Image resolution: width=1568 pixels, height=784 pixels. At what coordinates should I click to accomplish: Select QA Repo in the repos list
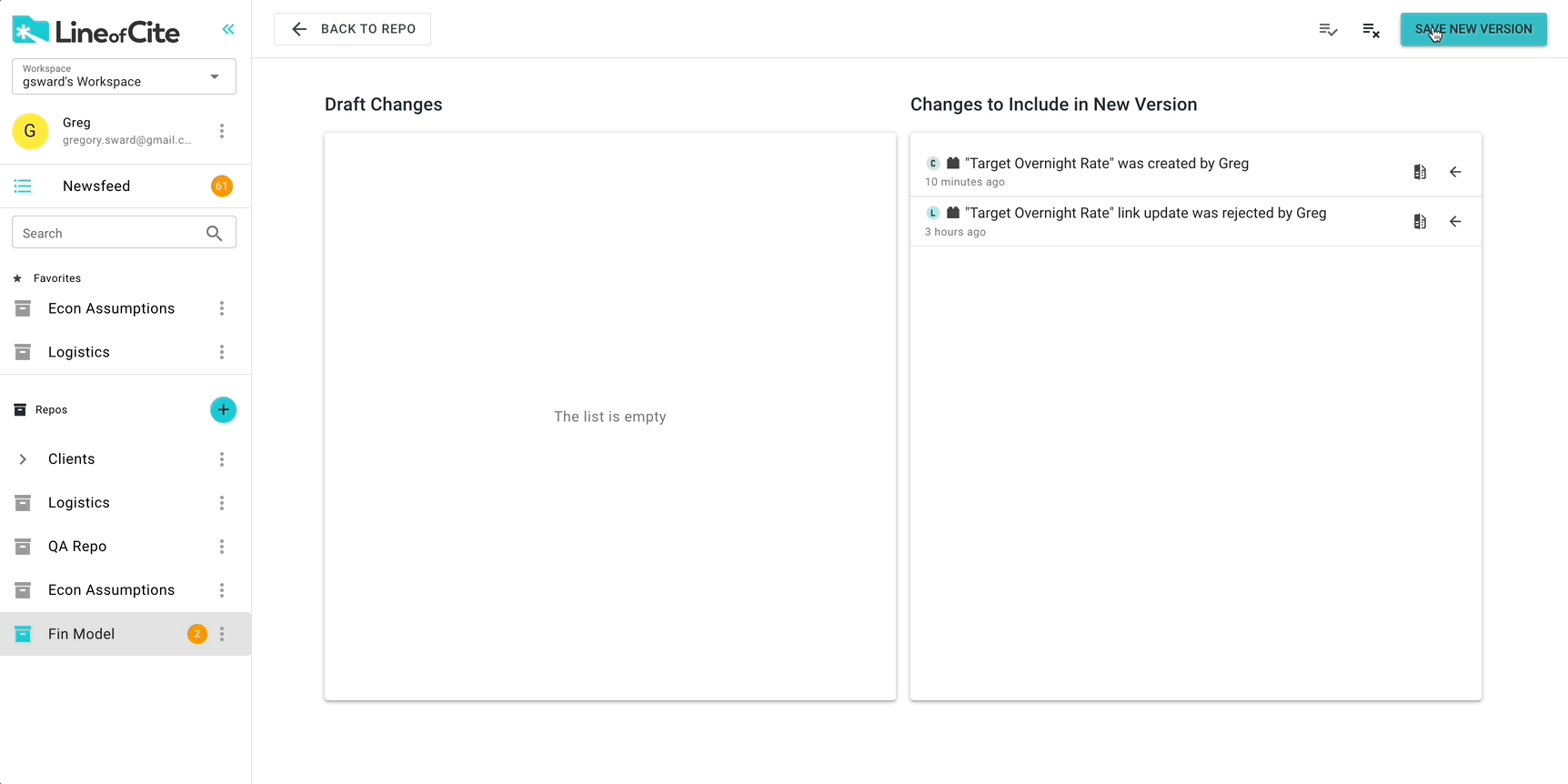[x=77, y=547]
